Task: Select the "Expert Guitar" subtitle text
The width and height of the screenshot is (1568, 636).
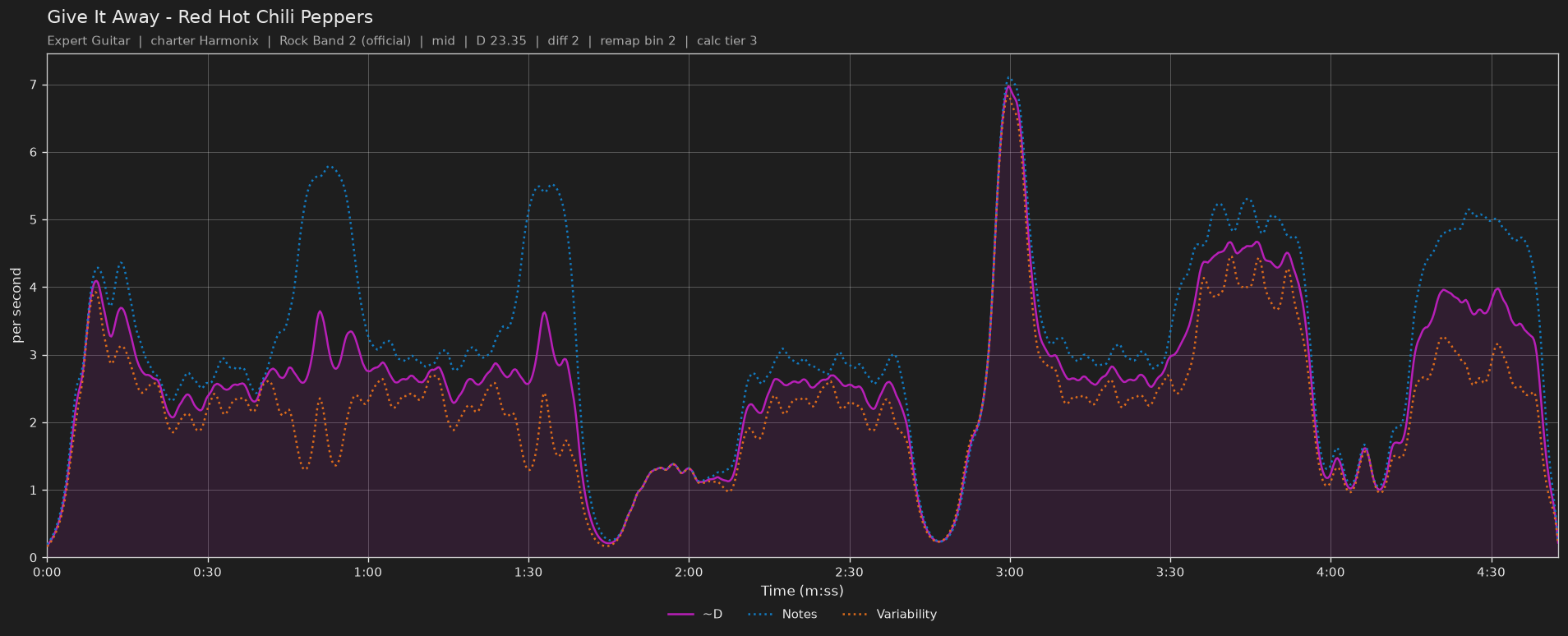Action: (x=89, y=41)
